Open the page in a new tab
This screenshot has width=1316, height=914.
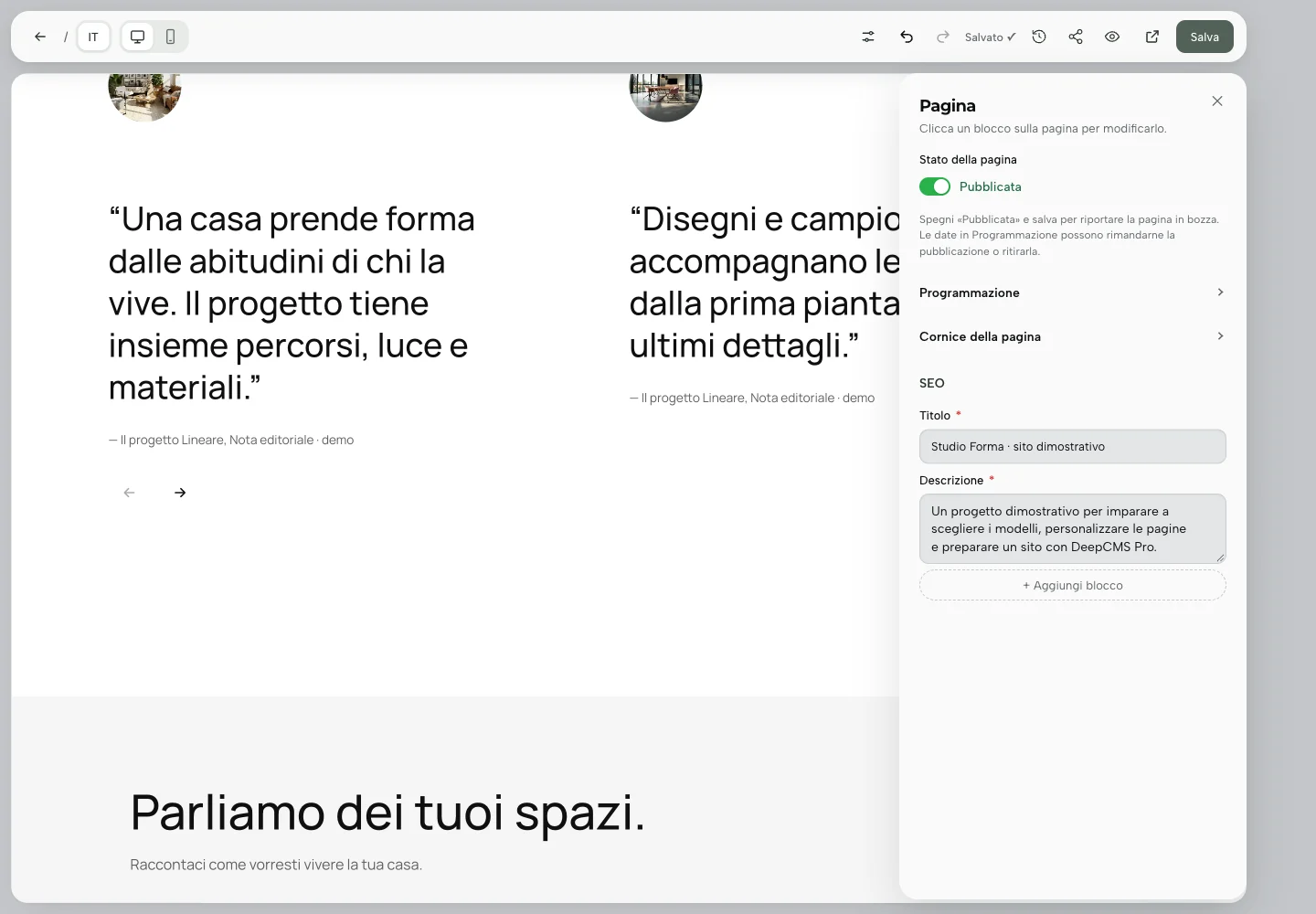coord(1152,37)
